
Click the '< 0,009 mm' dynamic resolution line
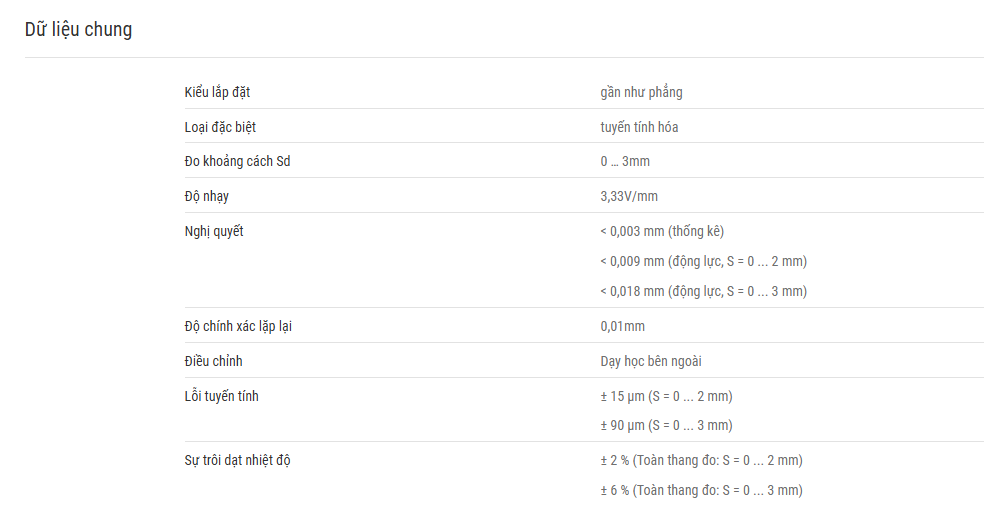coord(703,261)
